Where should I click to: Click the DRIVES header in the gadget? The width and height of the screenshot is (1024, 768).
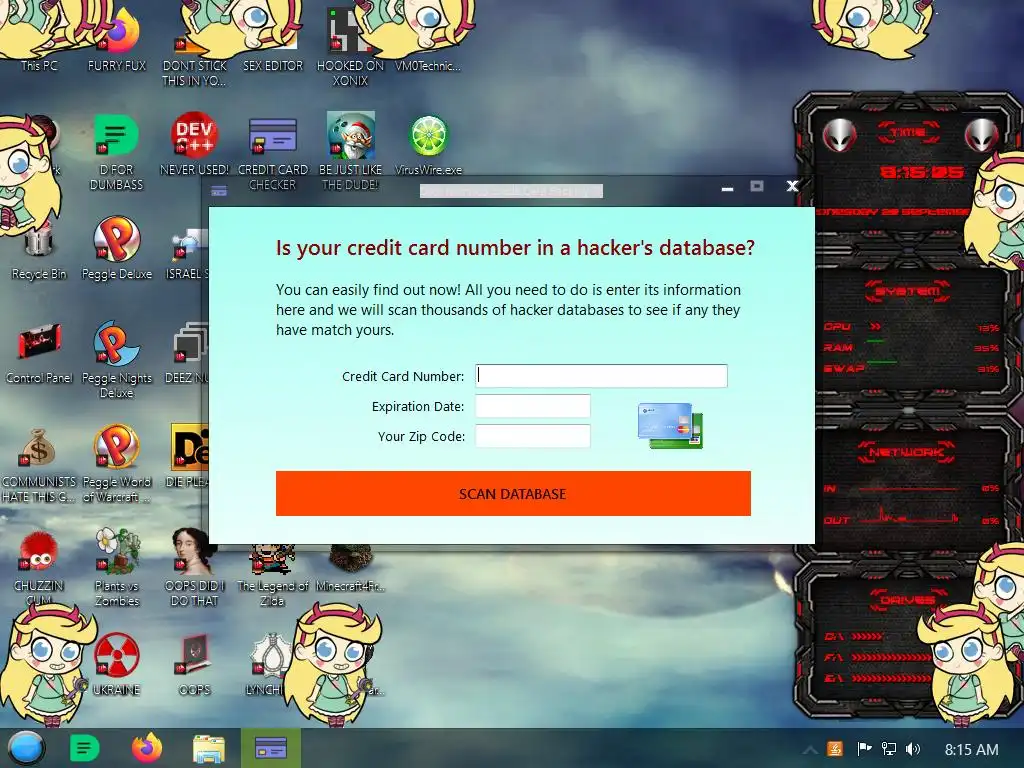point(907,599)
